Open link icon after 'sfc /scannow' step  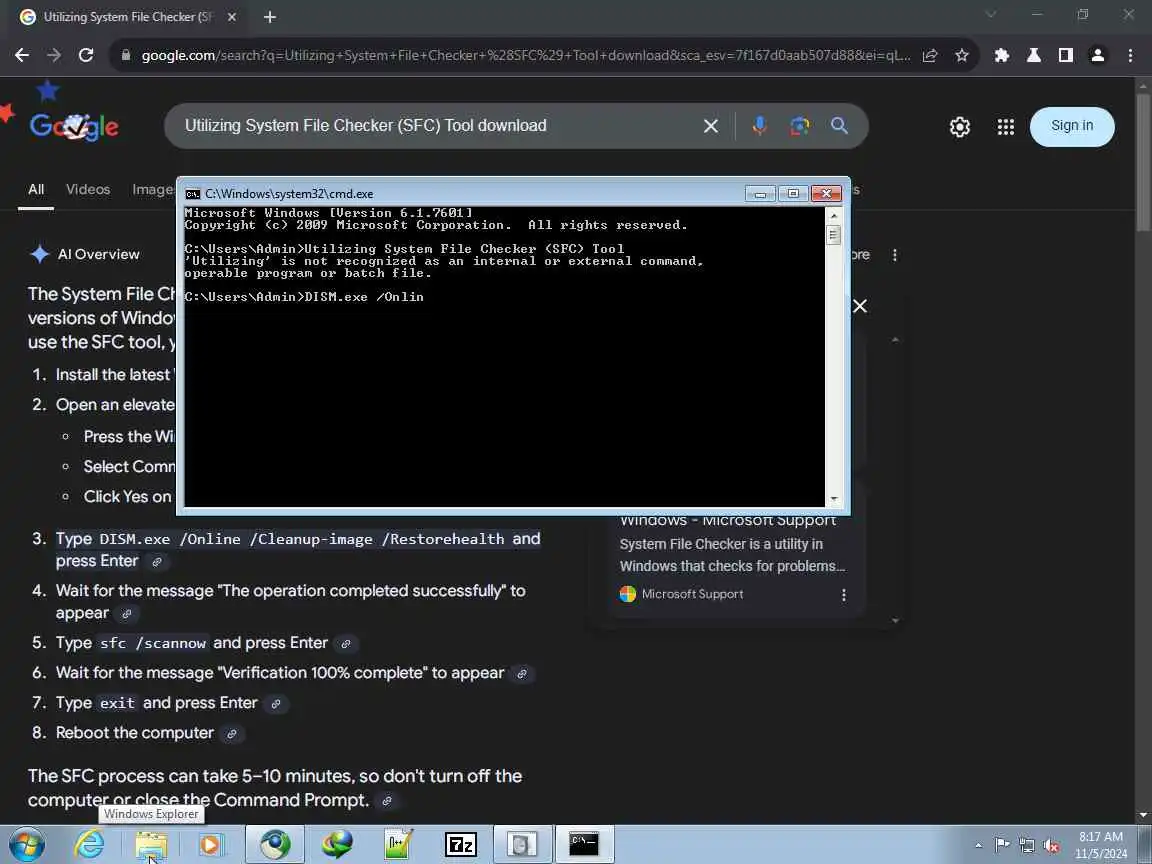345,644
